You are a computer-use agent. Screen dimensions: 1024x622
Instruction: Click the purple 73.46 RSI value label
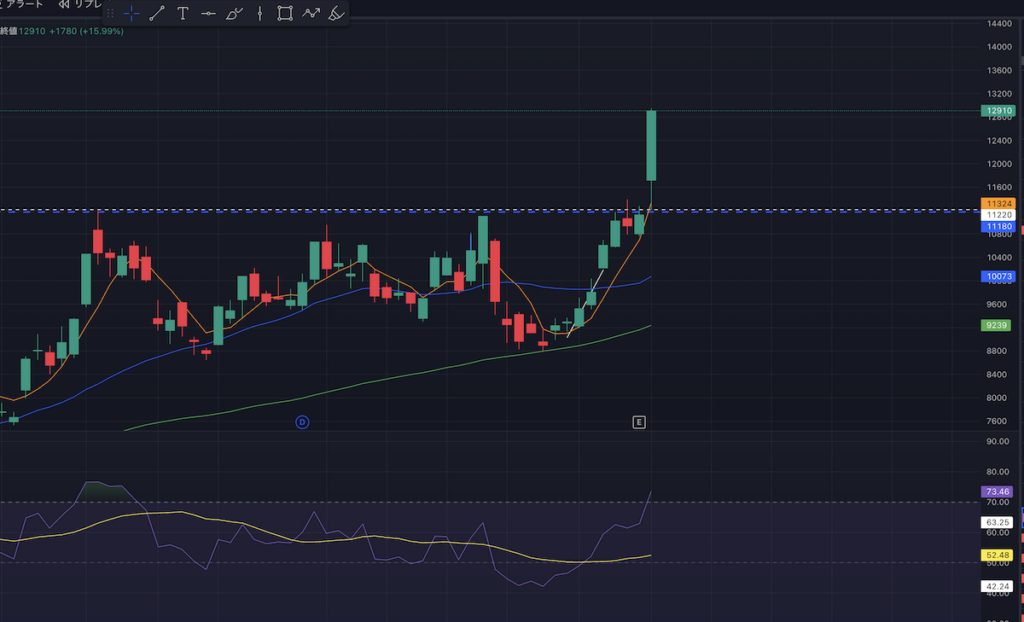pyautogui.click(x=998, y=492)
